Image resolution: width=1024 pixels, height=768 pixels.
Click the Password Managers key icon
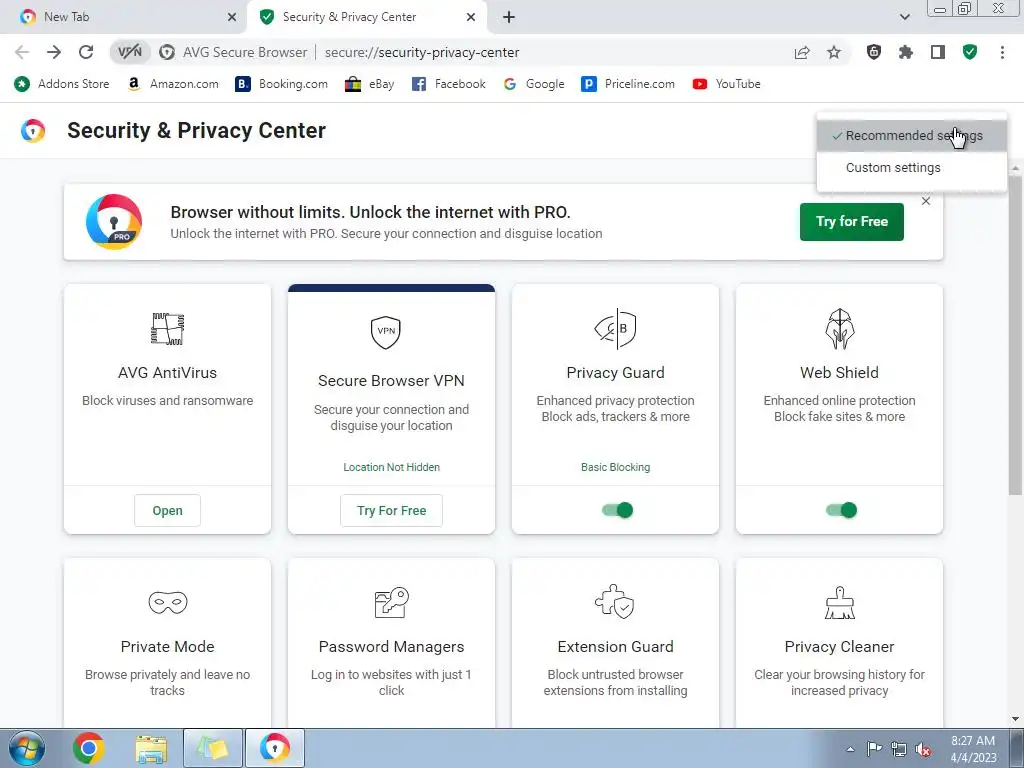391,602
